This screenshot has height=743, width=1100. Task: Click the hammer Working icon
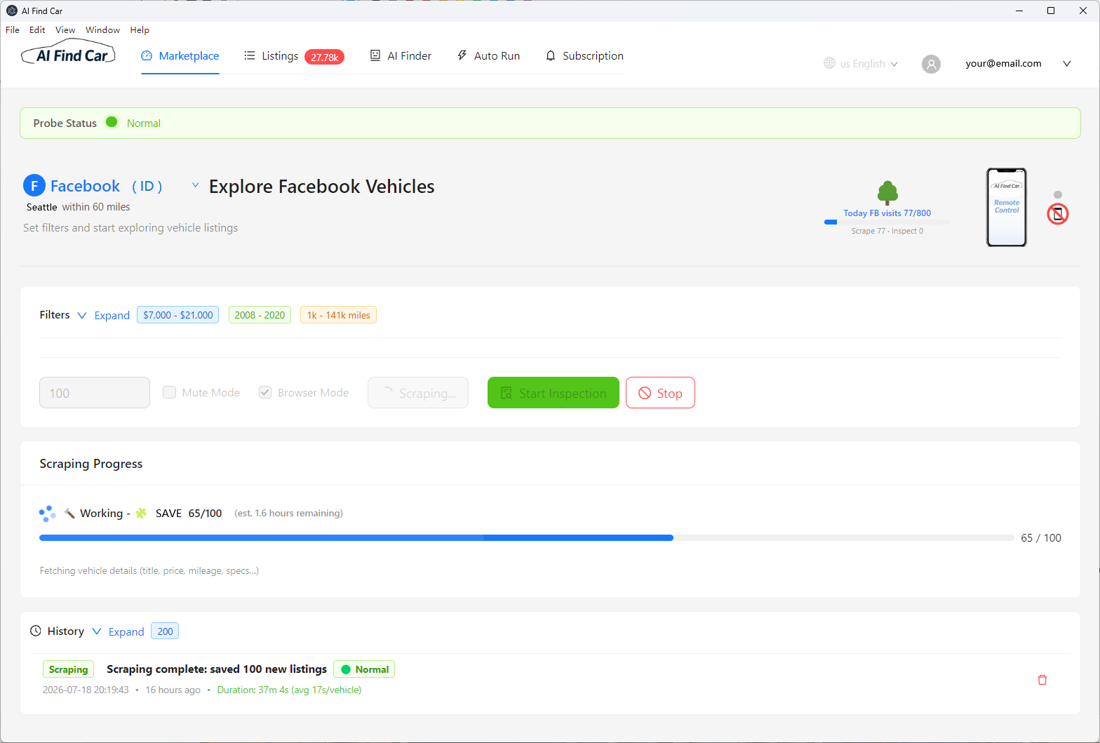pos(69,514)
